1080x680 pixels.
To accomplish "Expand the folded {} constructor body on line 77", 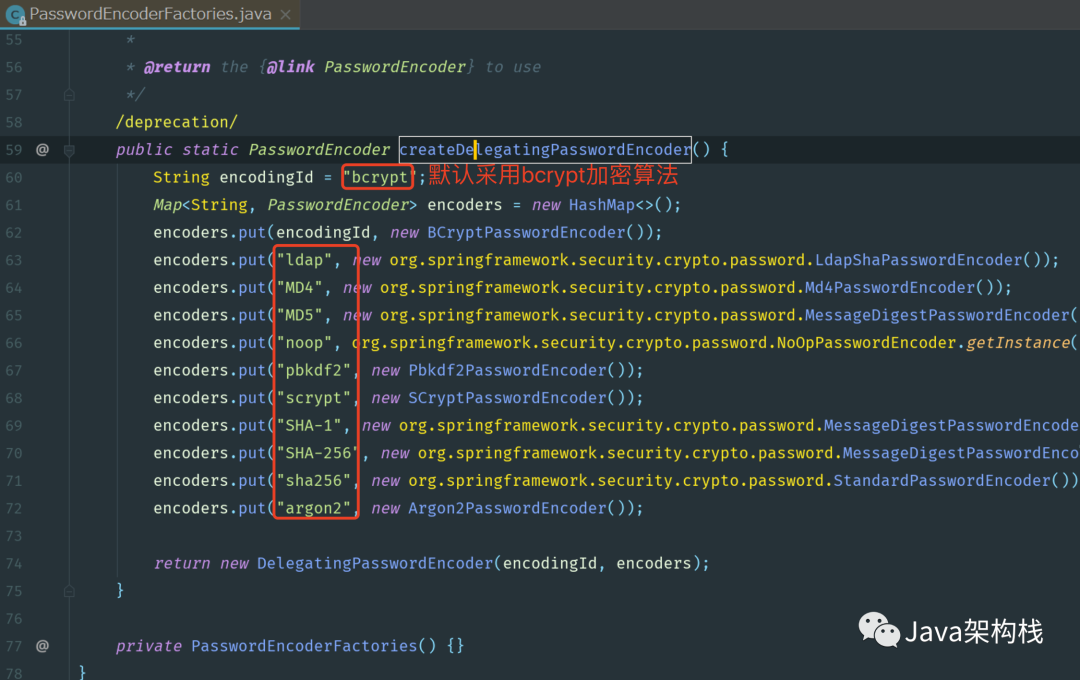I will pos(455,646).
